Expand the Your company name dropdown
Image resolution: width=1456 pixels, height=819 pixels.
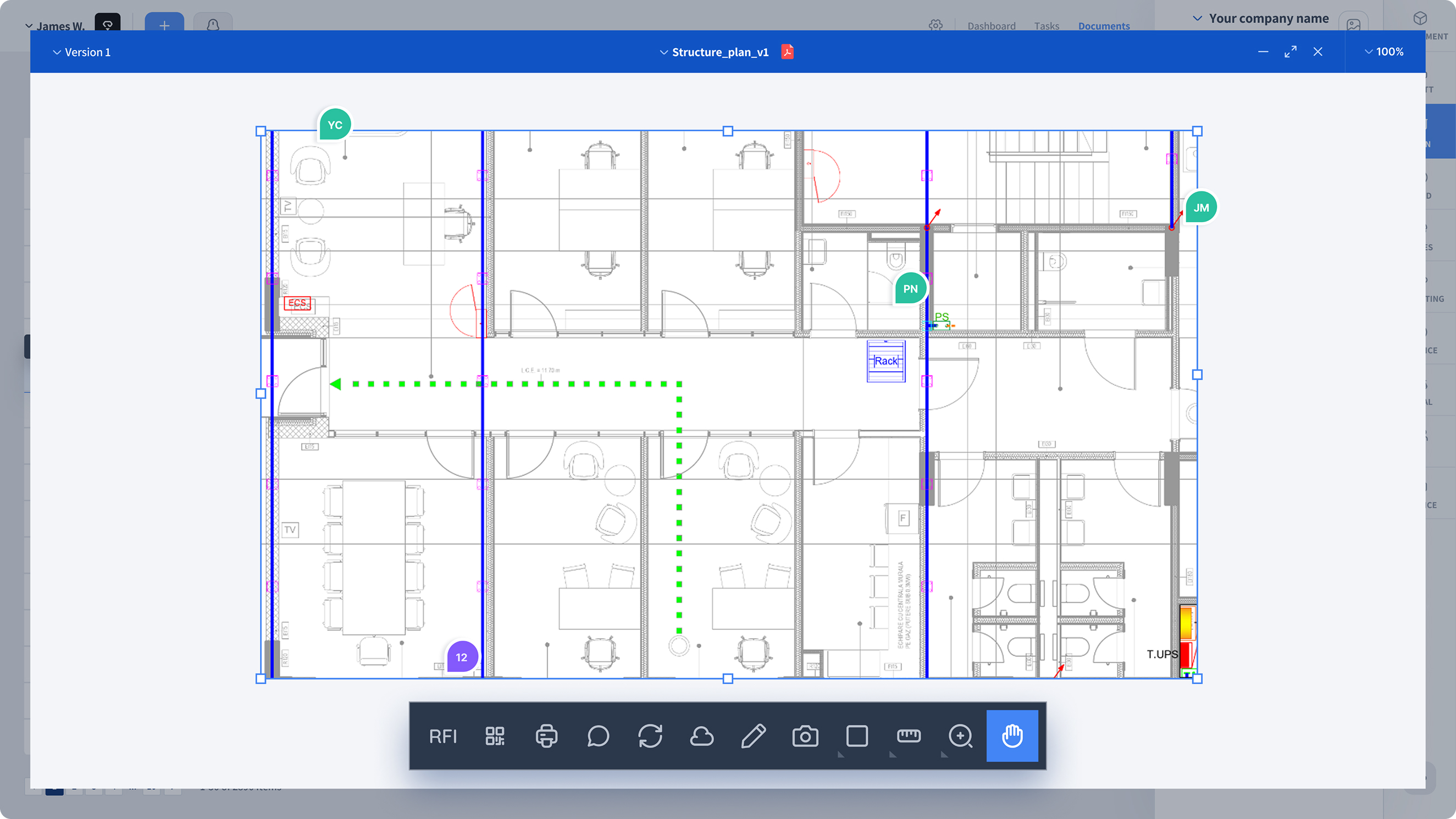tap(1260, 18)
